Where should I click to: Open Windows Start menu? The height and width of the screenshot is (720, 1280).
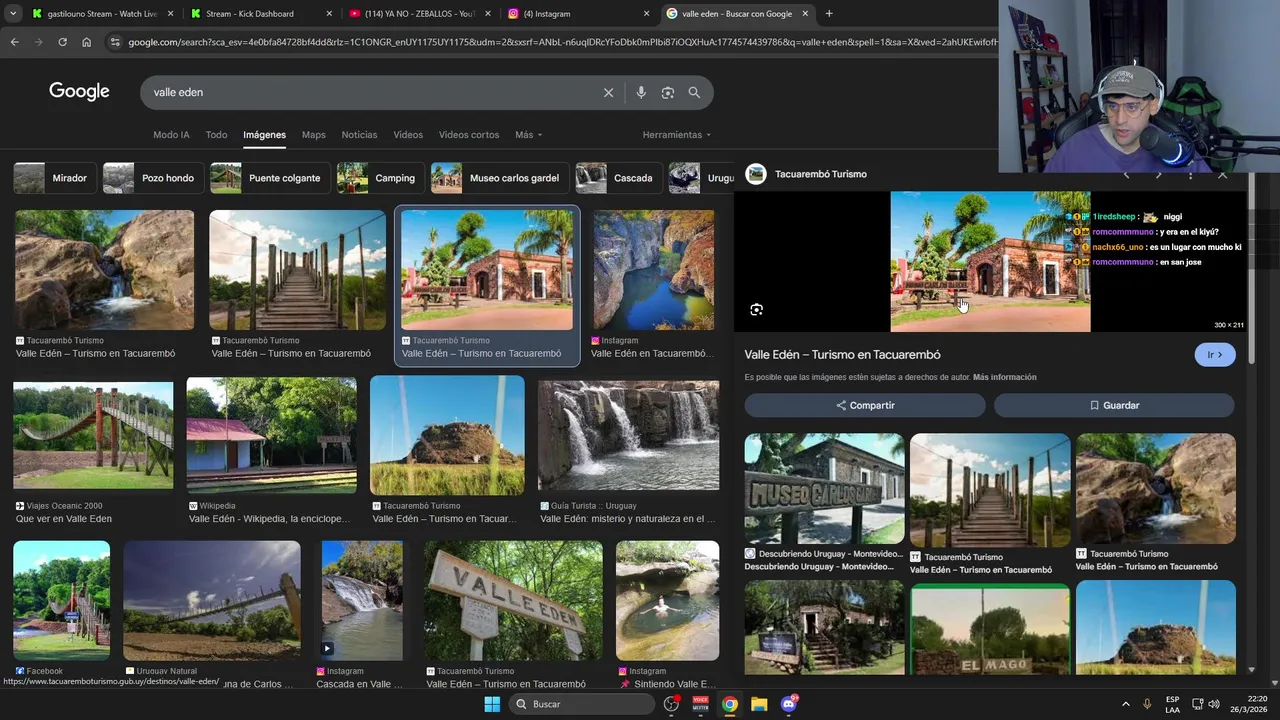point(492,704)
